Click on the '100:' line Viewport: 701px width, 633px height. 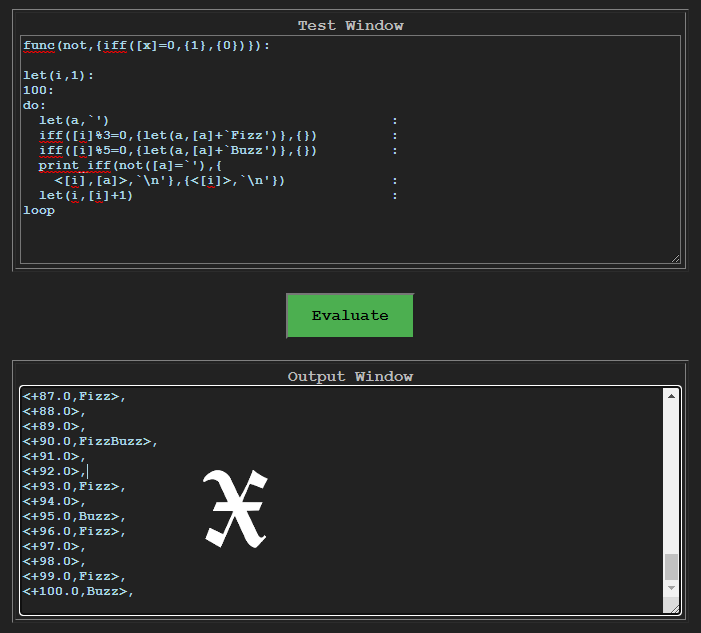click(39, 90)
